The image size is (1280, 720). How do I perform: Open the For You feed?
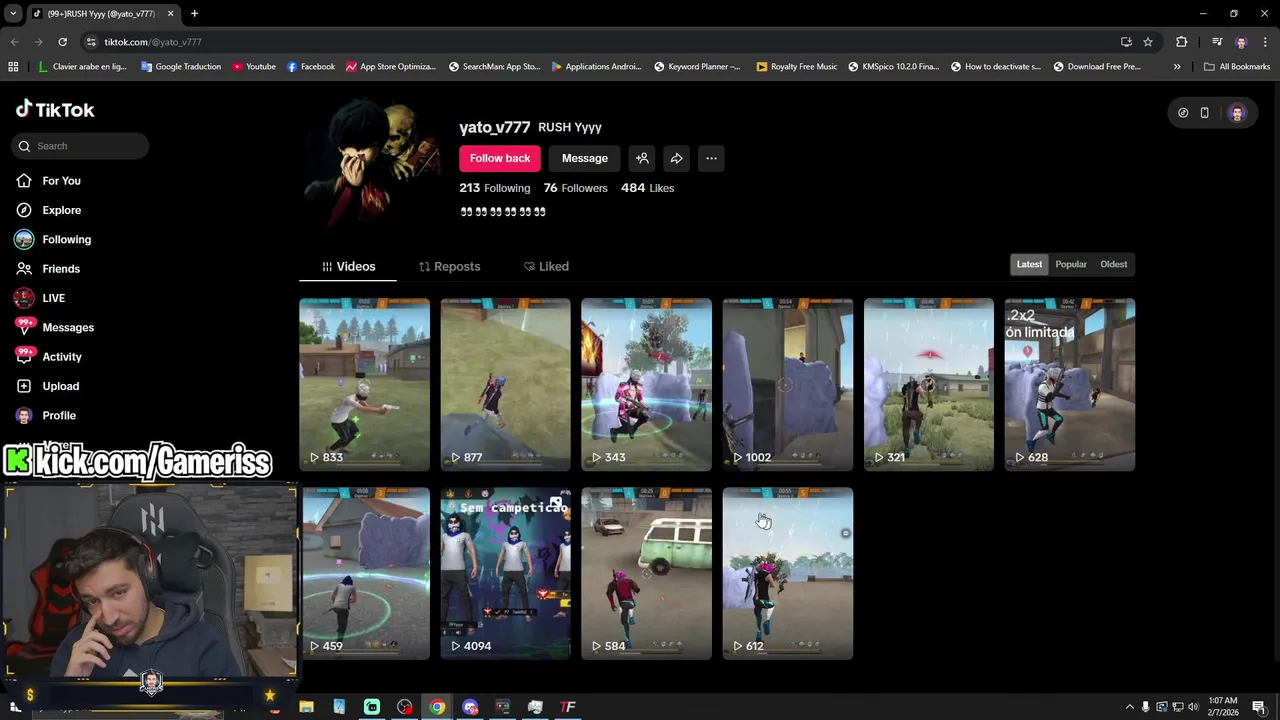pos(61,181)
